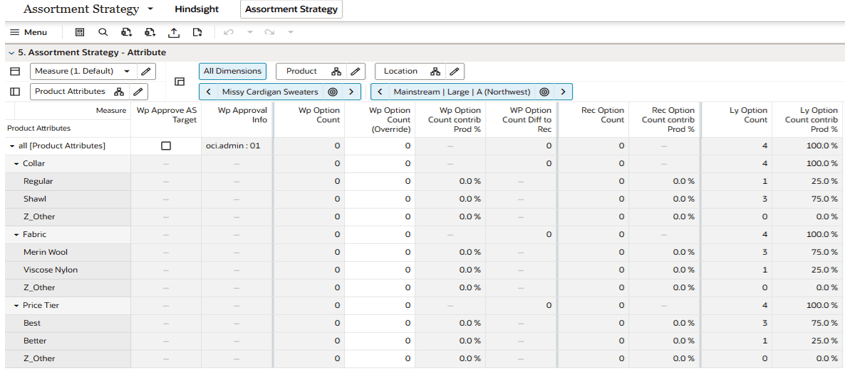
Task: Click the Mainstream | Large | A (Northwest) selector
Action: [462, 92]
